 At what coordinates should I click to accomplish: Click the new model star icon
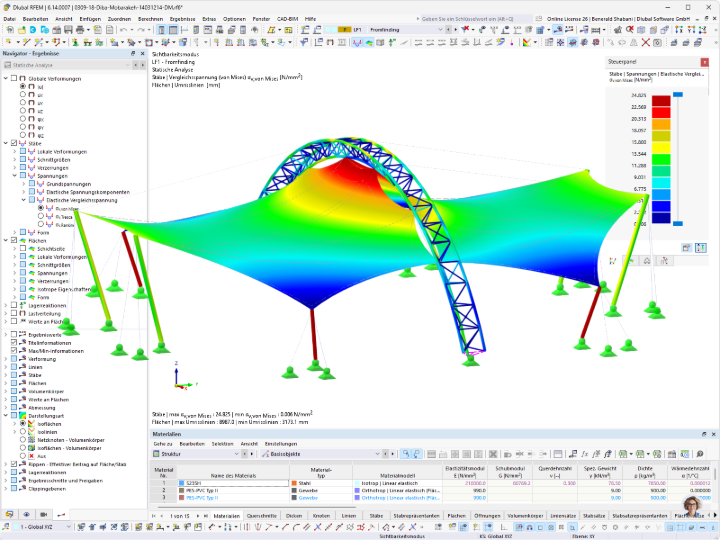click(x=10, y=30)
